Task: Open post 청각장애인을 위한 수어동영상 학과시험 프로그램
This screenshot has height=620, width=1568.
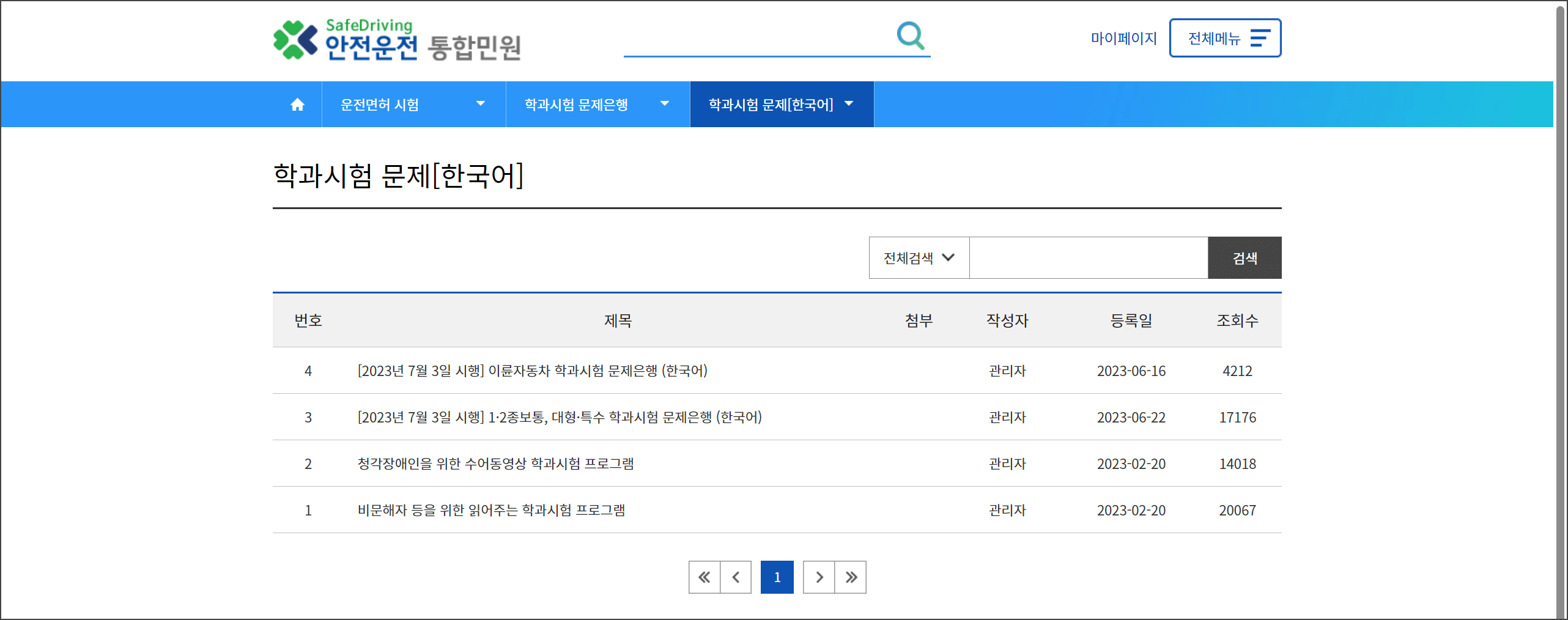Action: pyautogui.click(x=495, y=463)
